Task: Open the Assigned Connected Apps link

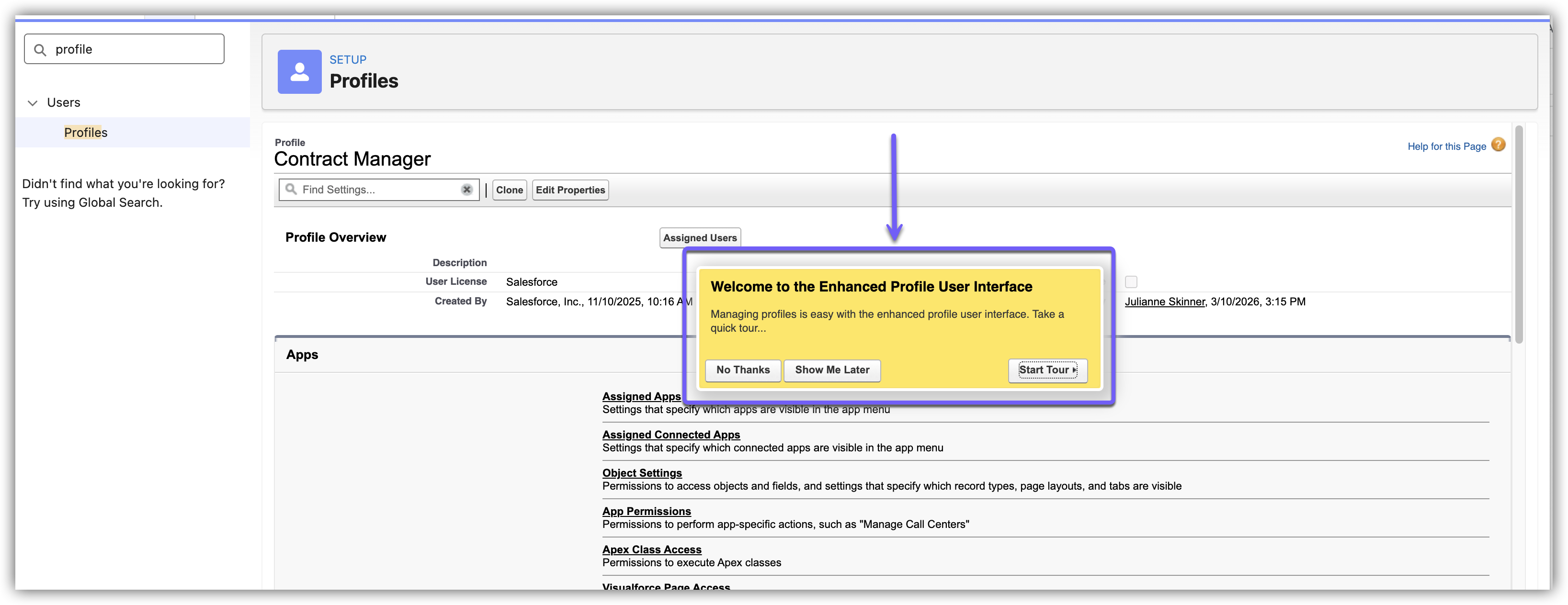Action: 671,435
